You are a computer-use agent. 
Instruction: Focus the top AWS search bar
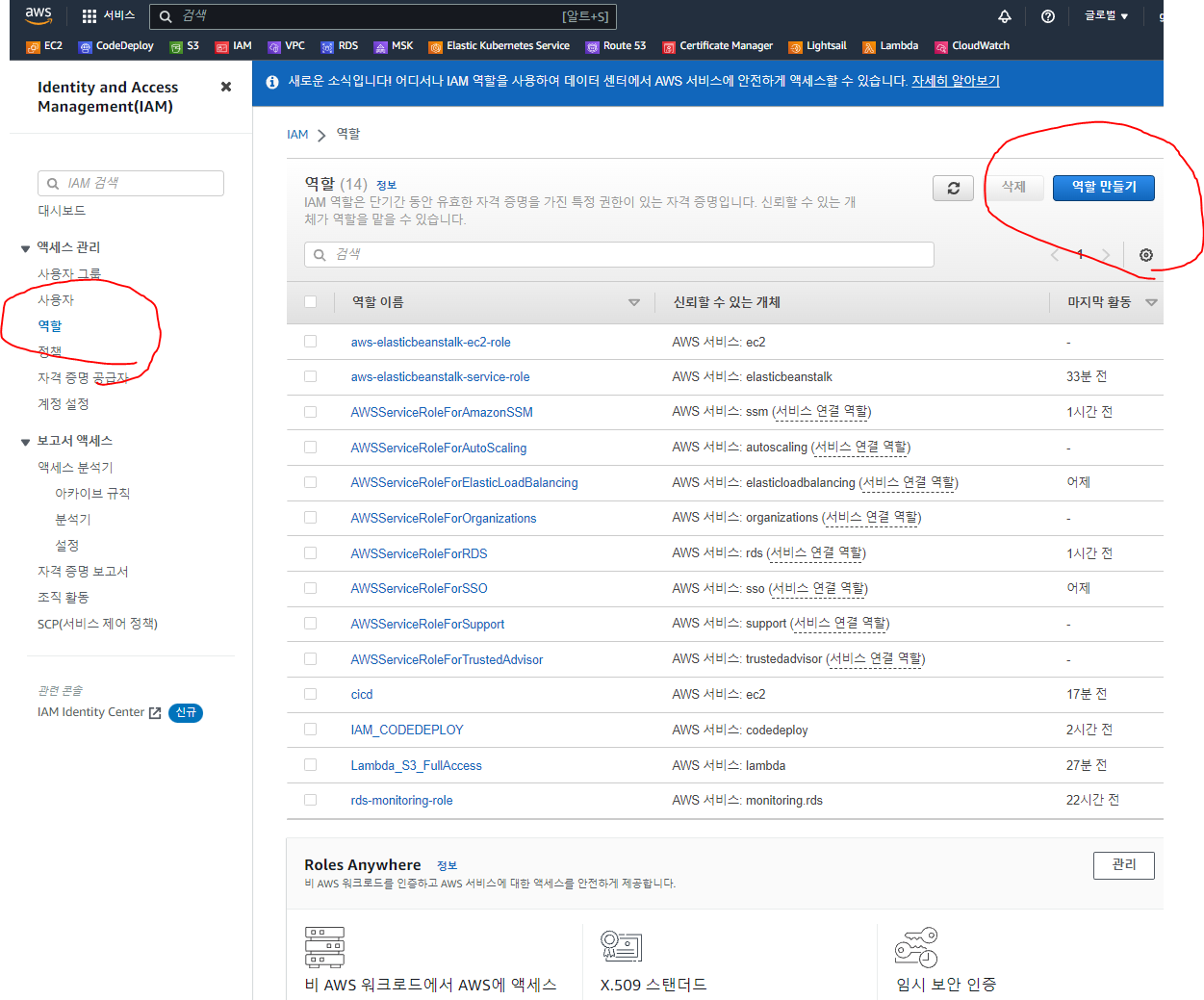click(383, 16)
